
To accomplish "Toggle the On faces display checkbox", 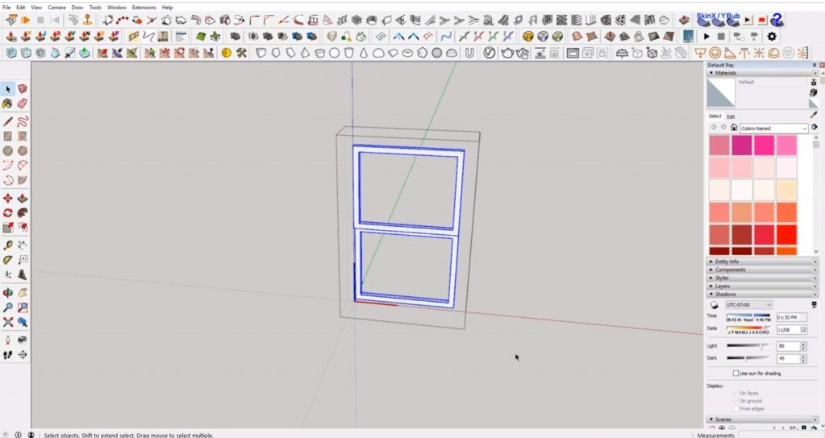I will [736, 393].
